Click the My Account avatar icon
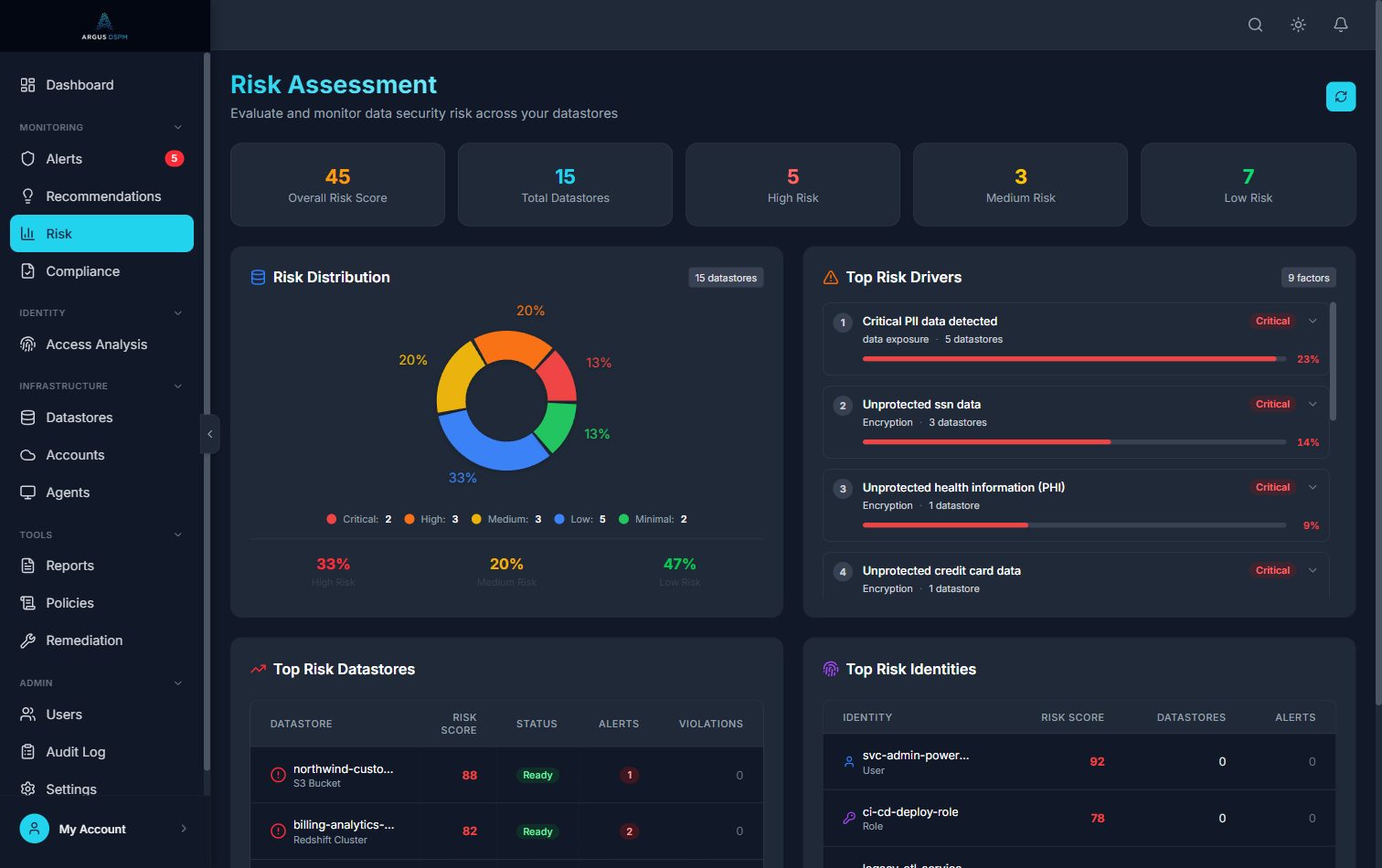1382x868 pixels. click(x=35, y=829)
